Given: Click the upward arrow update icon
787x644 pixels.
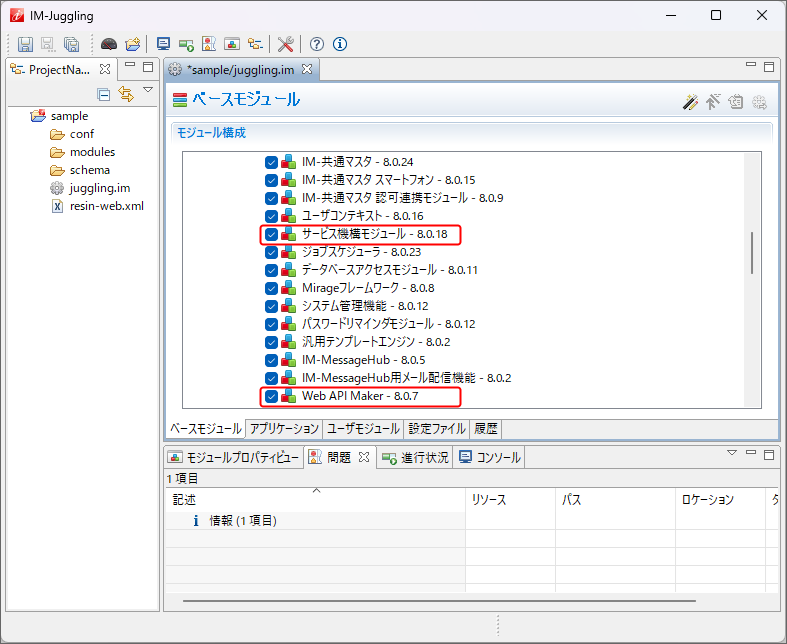Looking at the screenshot, I should pos(713,102).
